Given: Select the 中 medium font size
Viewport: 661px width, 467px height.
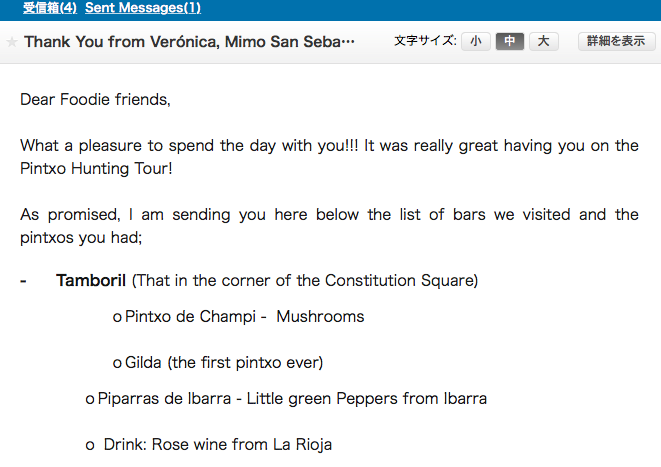Looking at the screenshot, I should (x=509, y=42).
